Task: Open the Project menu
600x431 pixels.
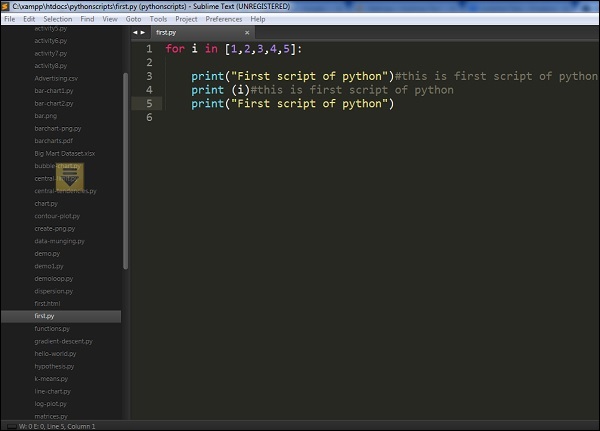Action: coord(186,19)
